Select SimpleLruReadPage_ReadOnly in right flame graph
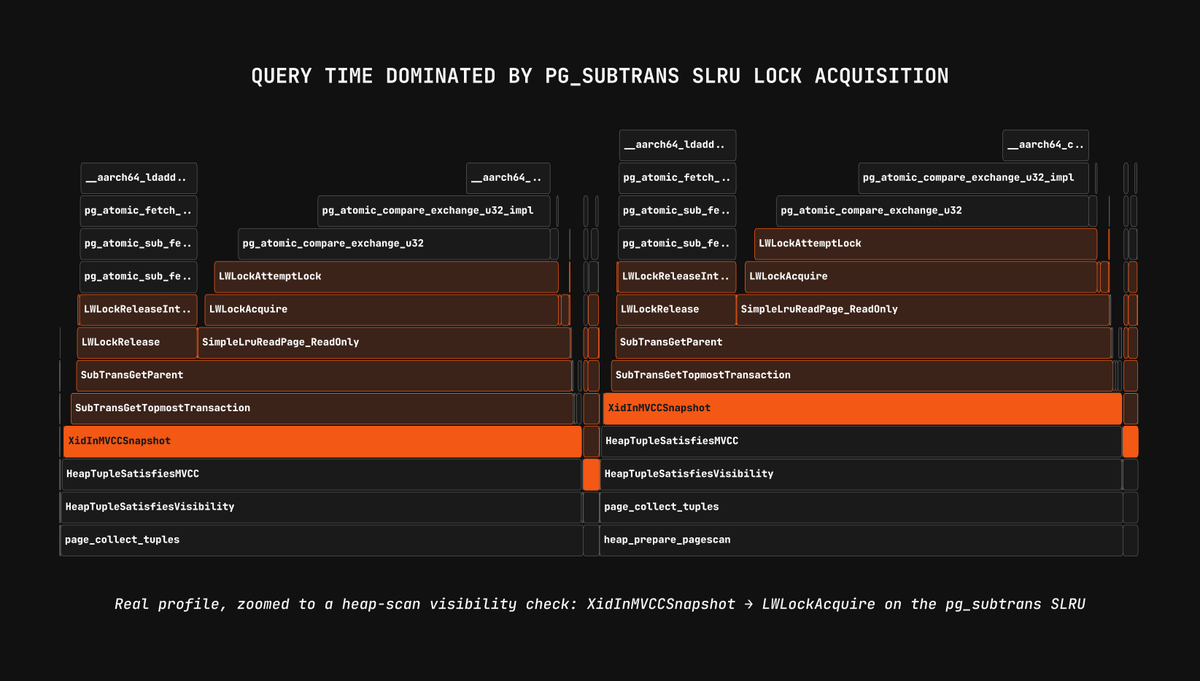This screenshot has width=1200, height=681. click(x=923, y=309)
